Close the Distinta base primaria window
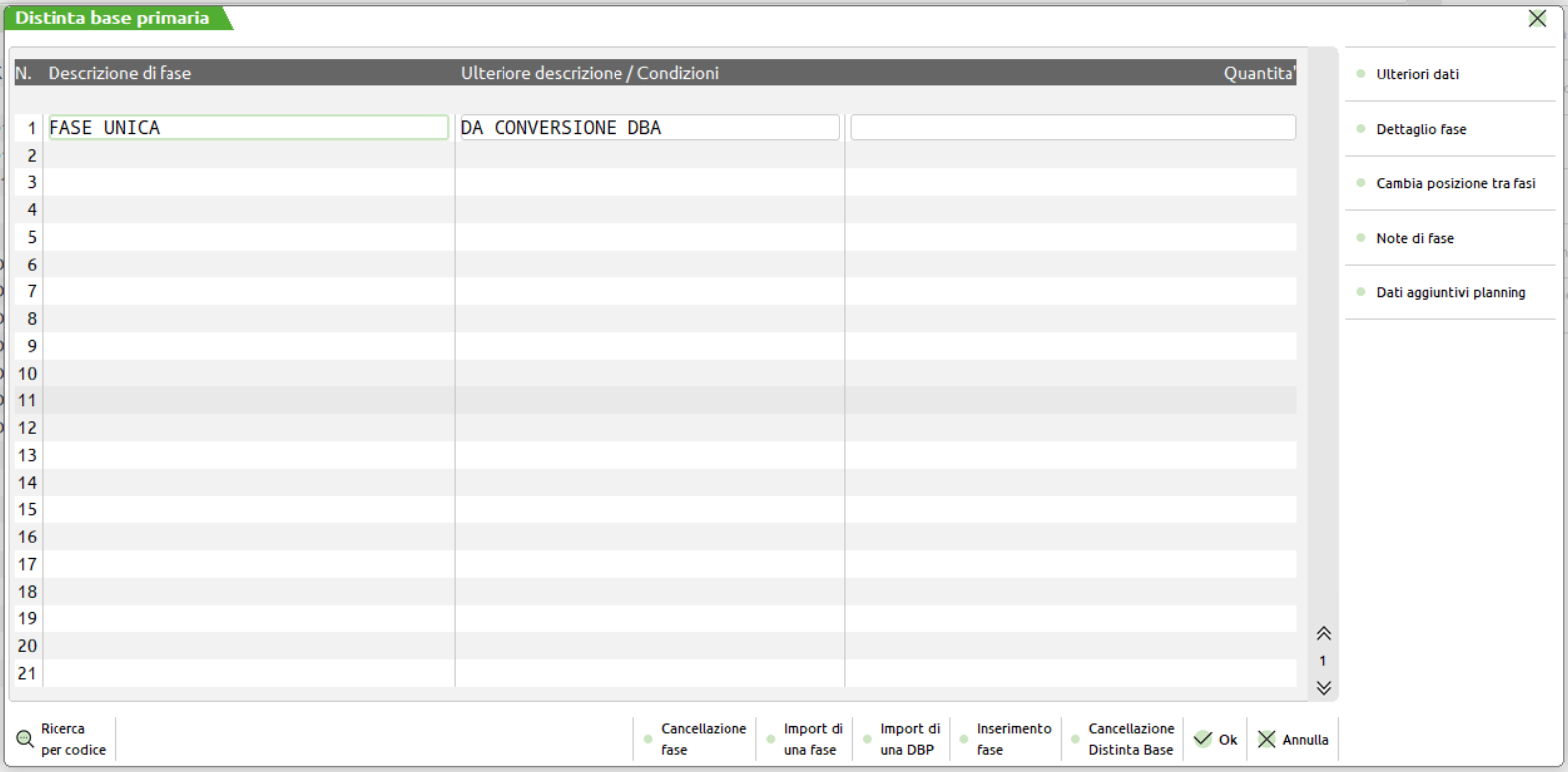This screenshot has width=1568, height=772. tap(1537, 19)
